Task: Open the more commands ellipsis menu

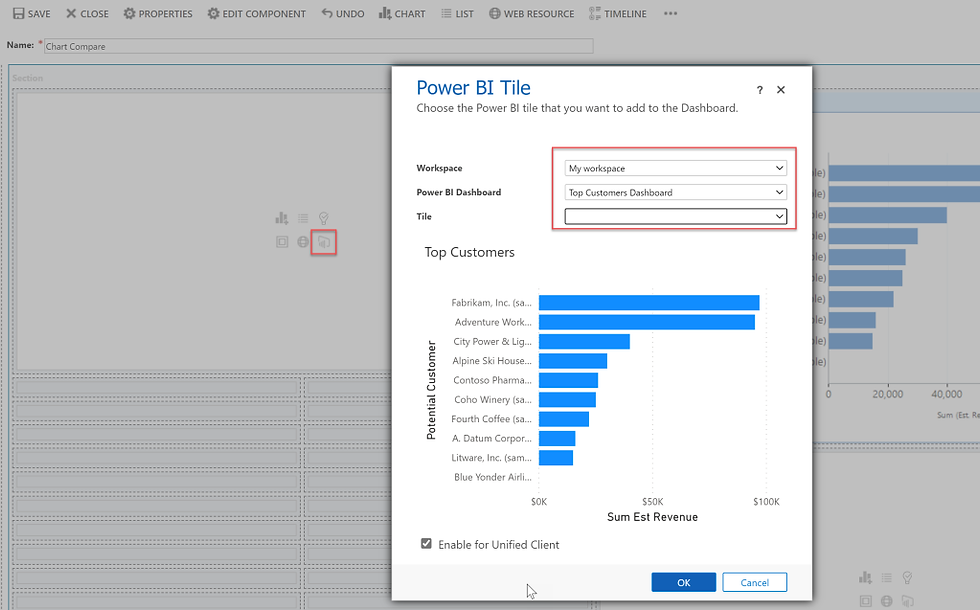Action: [x=671, y=13]
